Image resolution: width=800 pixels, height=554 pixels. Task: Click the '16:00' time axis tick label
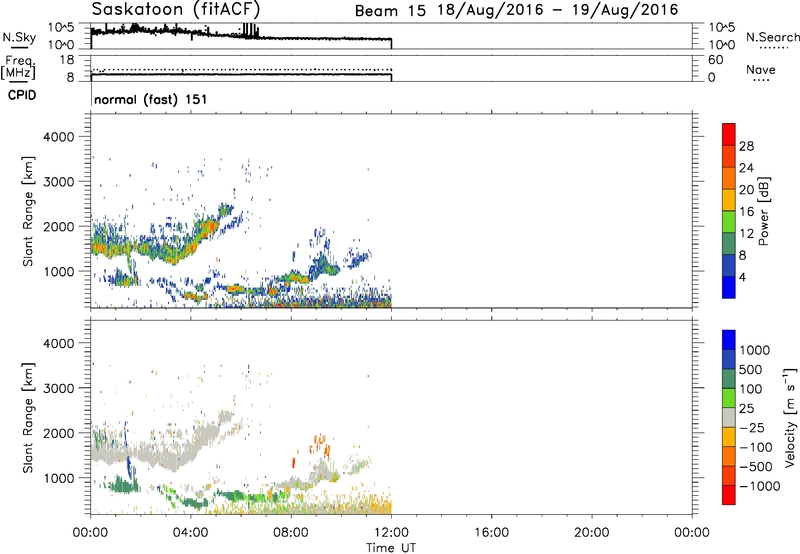pyautogui.click(x=491, y=533)
